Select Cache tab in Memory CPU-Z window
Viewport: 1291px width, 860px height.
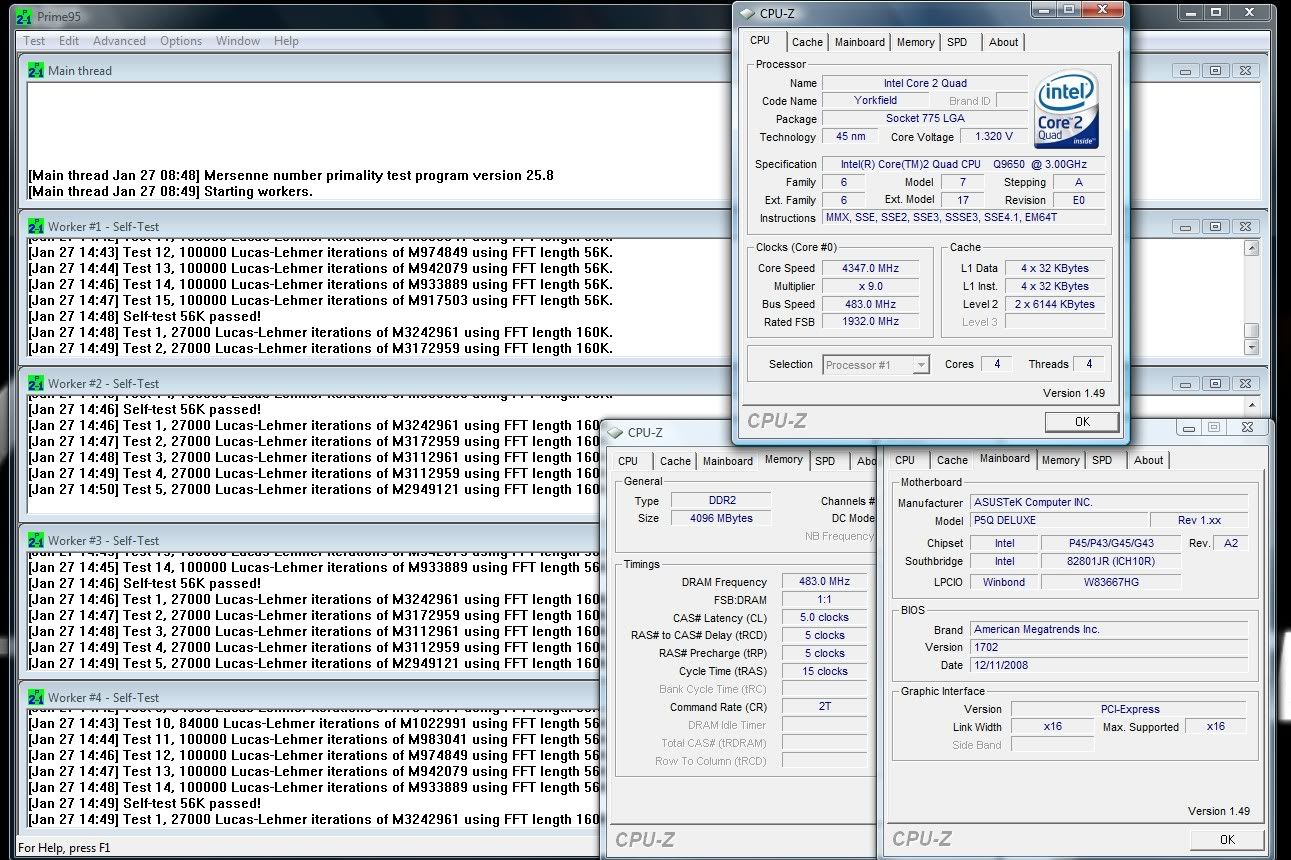(675, 461)
